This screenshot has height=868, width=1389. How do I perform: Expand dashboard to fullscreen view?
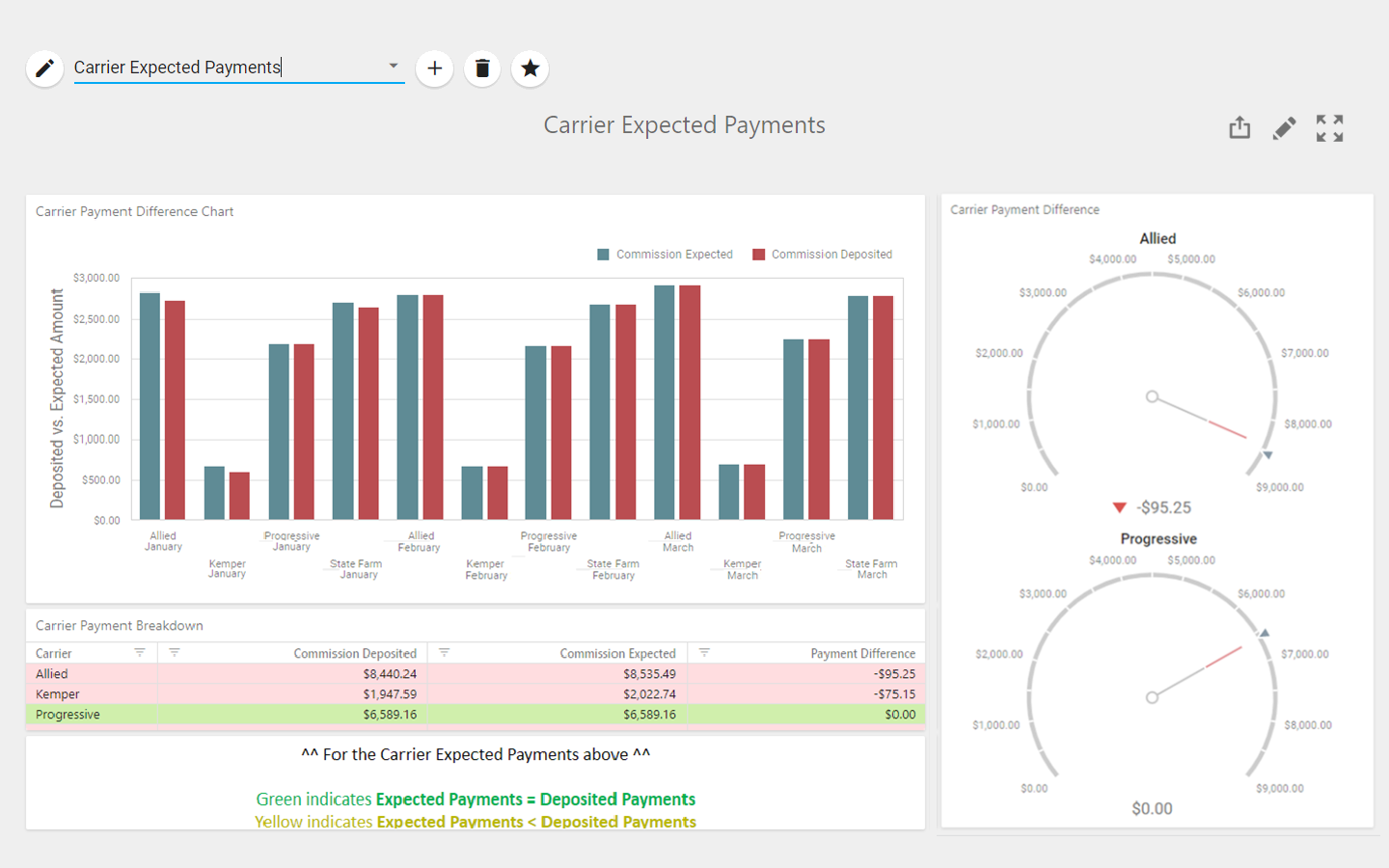[1329, 127]
